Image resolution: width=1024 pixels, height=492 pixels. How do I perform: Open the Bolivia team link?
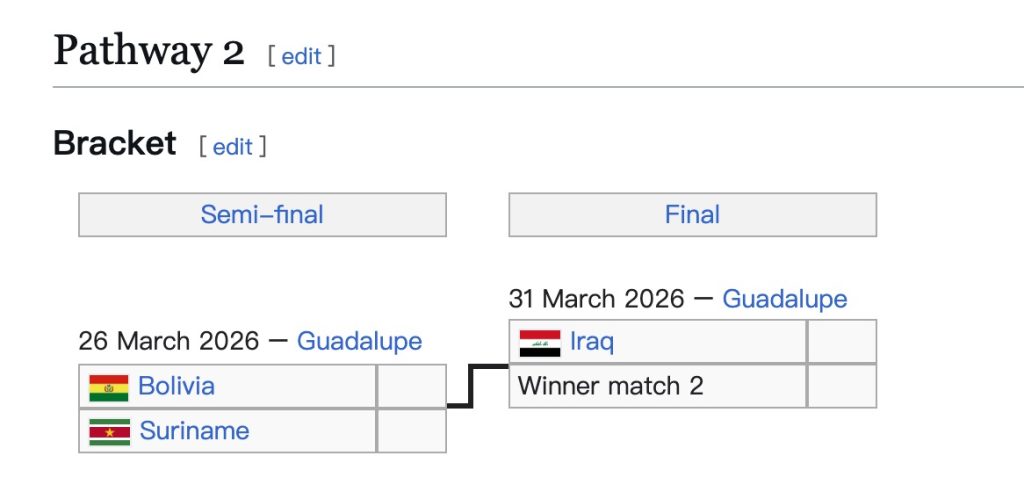(x=176, y=386)
